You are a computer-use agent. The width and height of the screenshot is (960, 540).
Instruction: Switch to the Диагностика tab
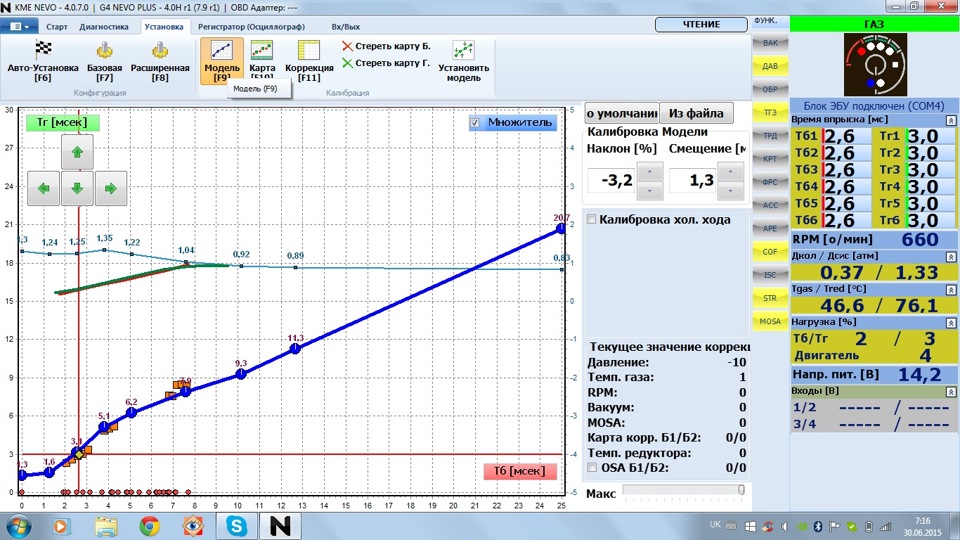click(103, 26)
